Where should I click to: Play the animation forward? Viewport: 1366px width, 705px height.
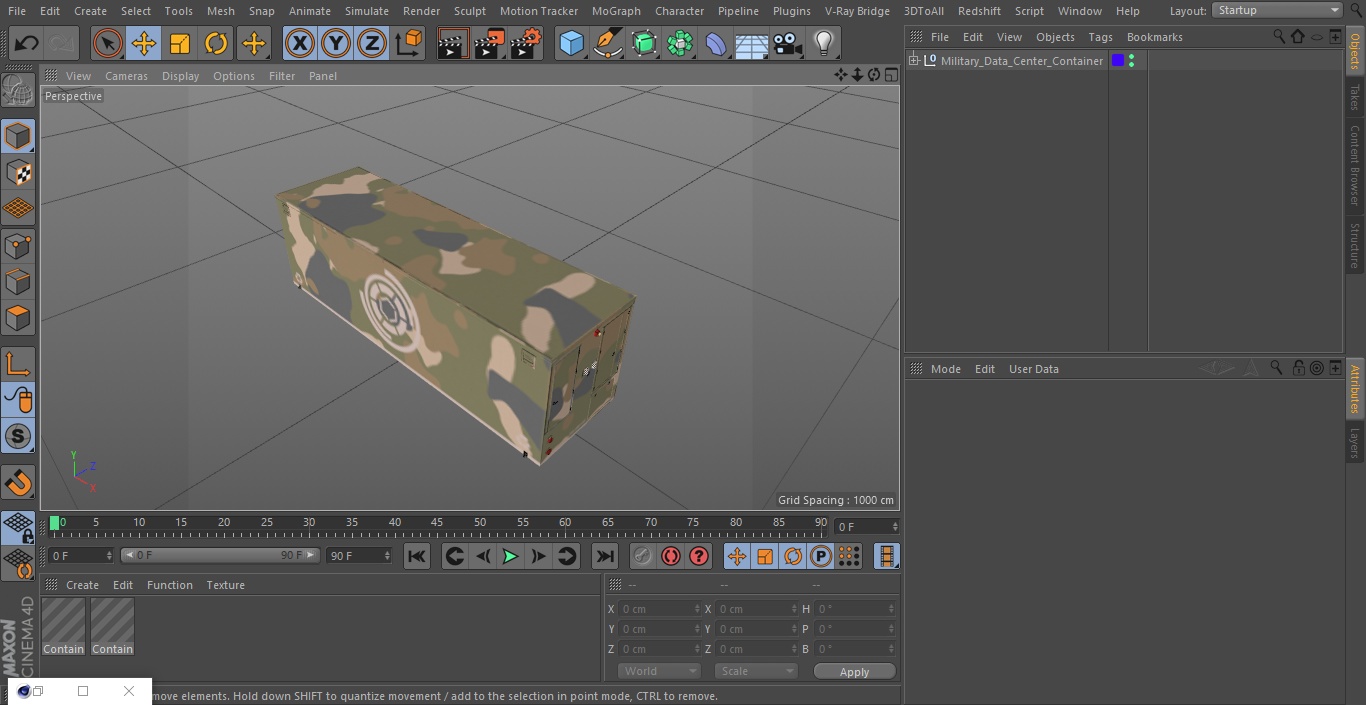pos(510,556)
